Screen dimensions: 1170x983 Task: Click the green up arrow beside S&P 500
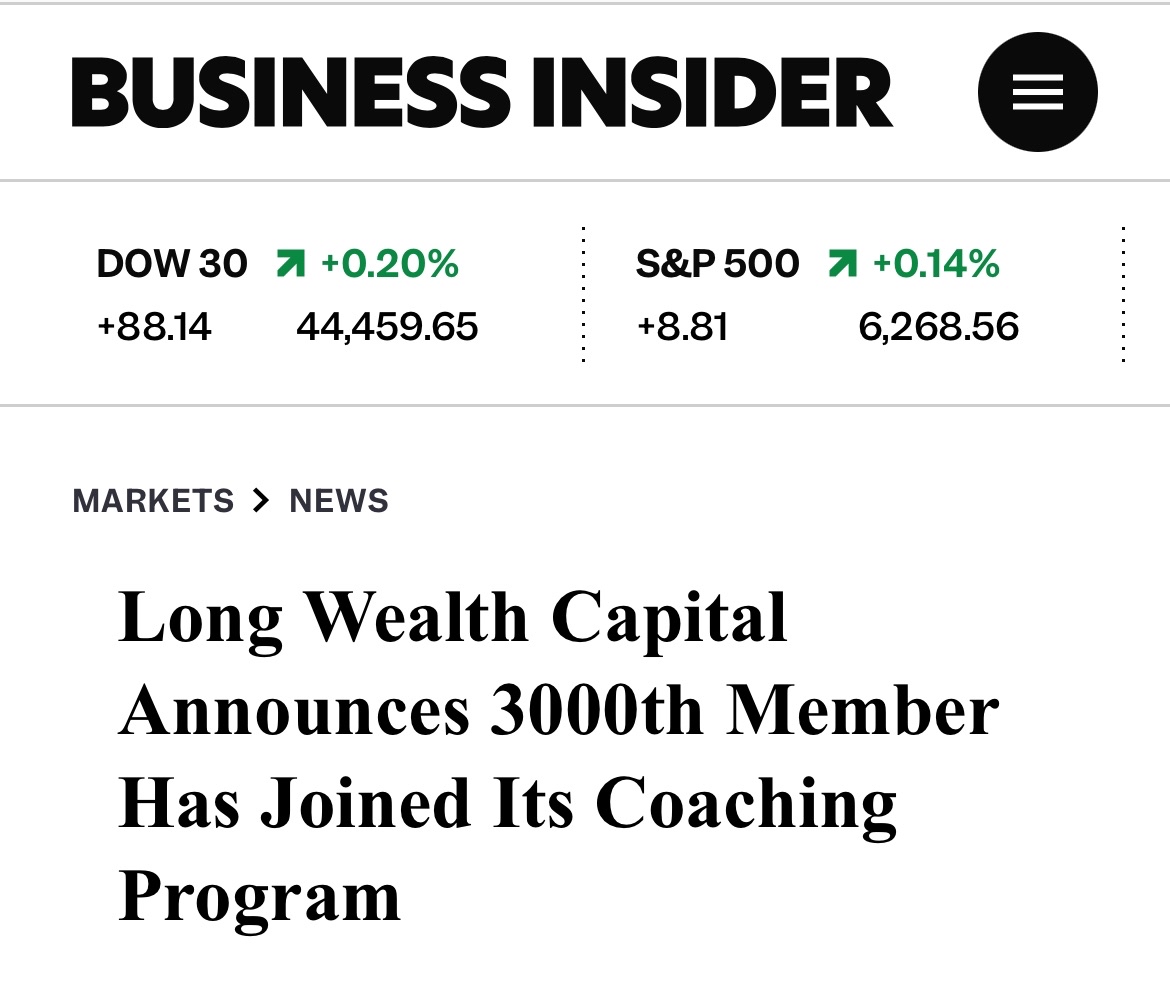click(x=843, y=263)
